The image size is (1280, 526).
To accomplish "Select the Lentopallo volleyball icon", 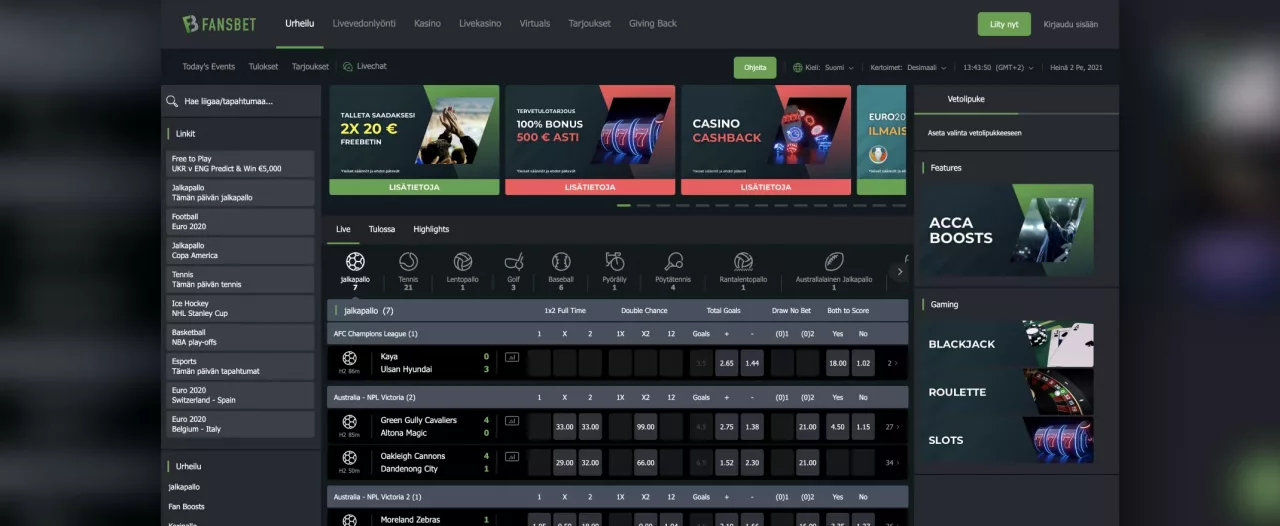I will (x=462, y=262).
